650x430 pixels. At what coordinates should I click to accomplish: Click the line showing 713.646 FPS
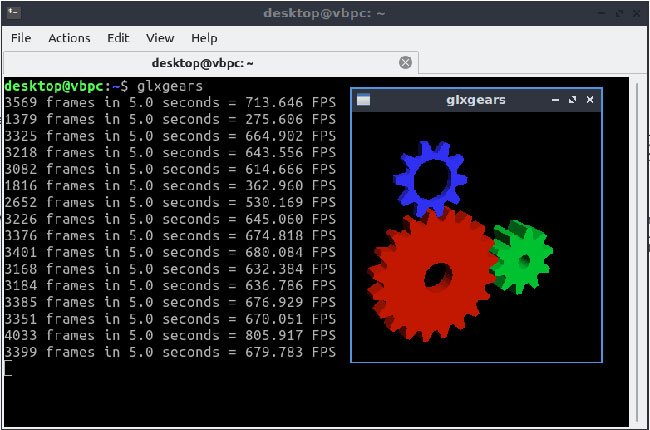pyautogui.click(x=170, y=102)
